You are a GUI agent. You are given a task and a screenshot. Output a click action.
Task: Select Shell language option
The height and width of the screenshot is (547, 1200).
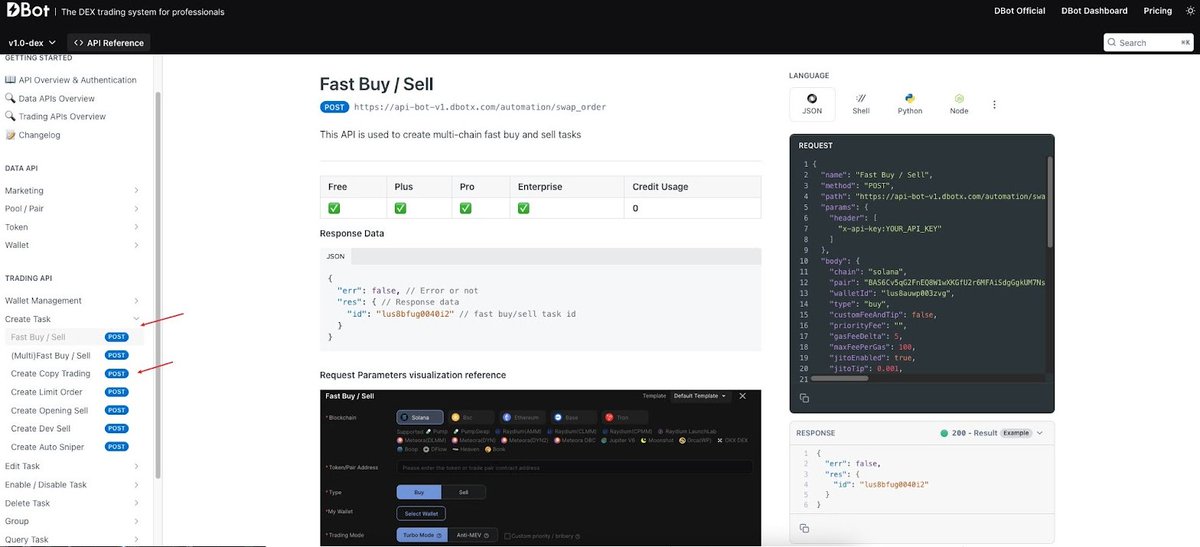pos(861,103)
